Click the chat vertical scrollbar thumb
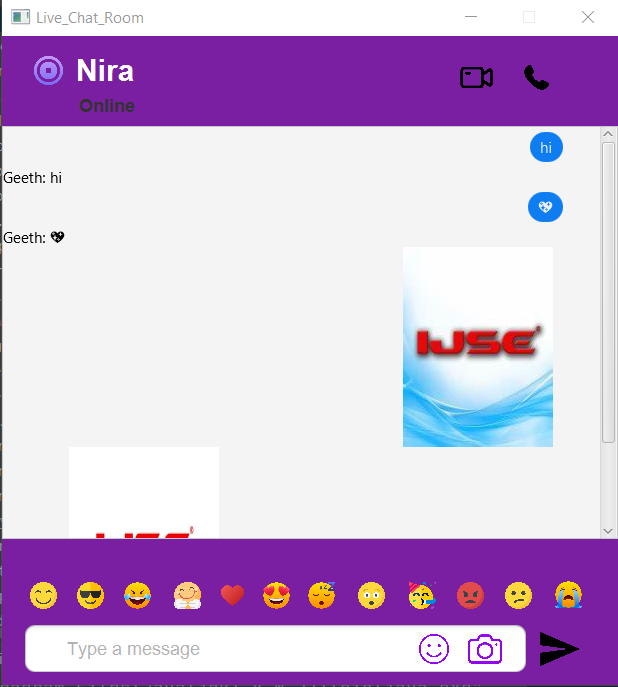The image size is (618, 687). [608, 293]
